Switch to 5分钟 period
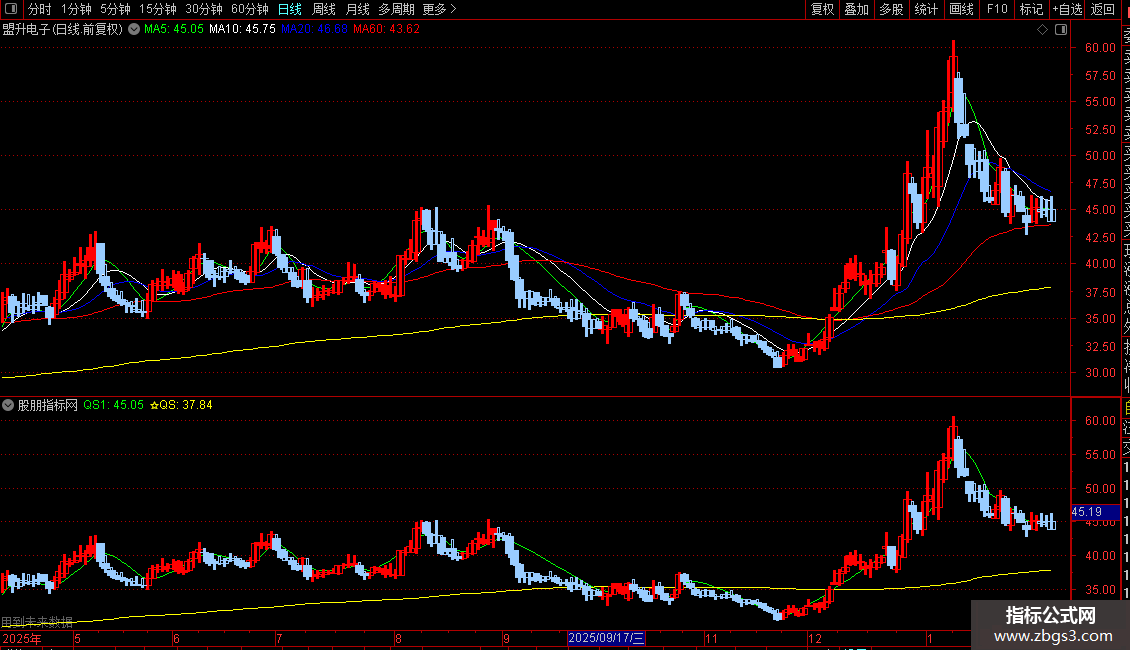Viewport: 1130px width, 650px height. 115,9
